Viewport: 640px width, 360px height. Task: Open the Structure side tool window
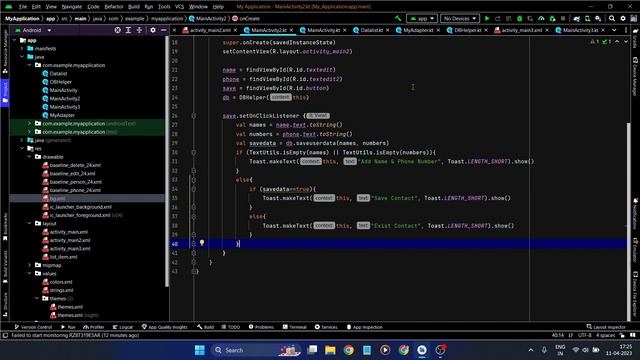[x=5, y=304]
